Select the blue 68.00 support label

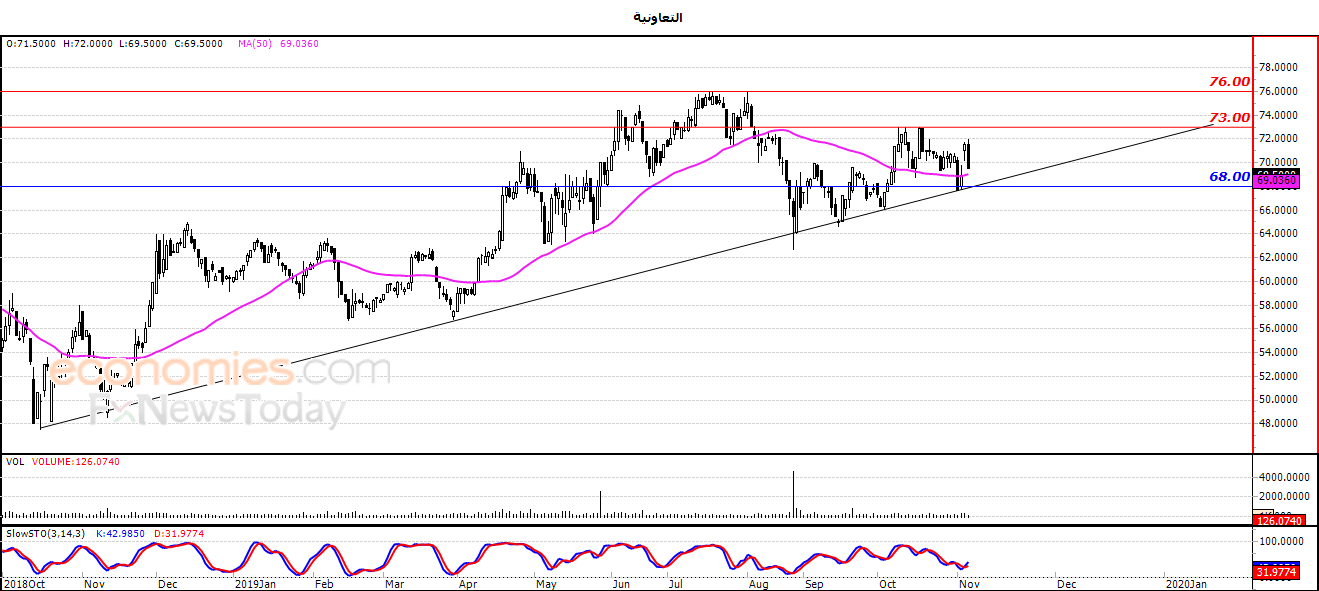click(1229, 177)
